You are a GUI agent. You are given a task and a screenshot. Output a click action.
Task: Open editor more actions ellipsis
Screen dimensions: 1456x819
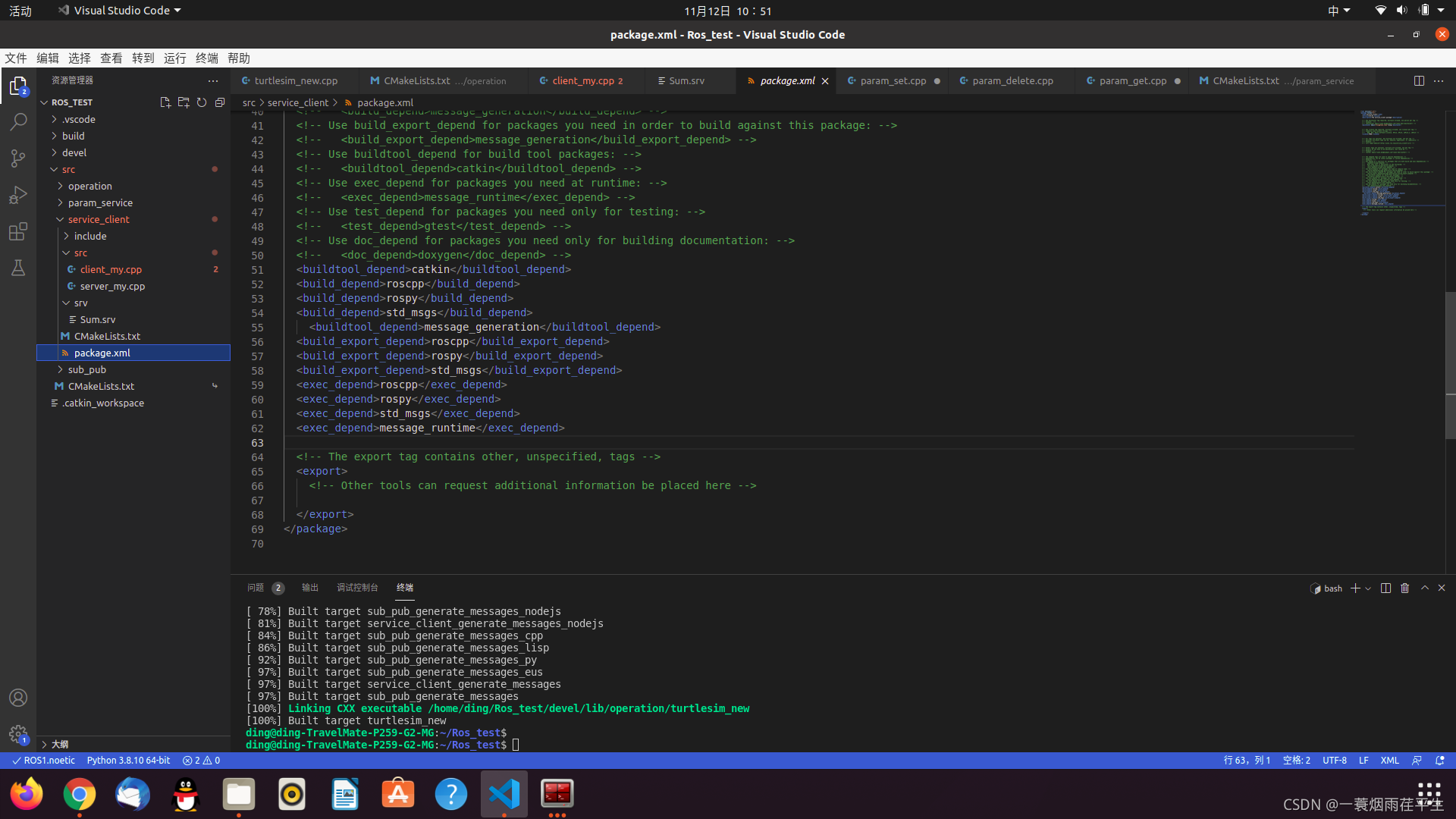1439,80
